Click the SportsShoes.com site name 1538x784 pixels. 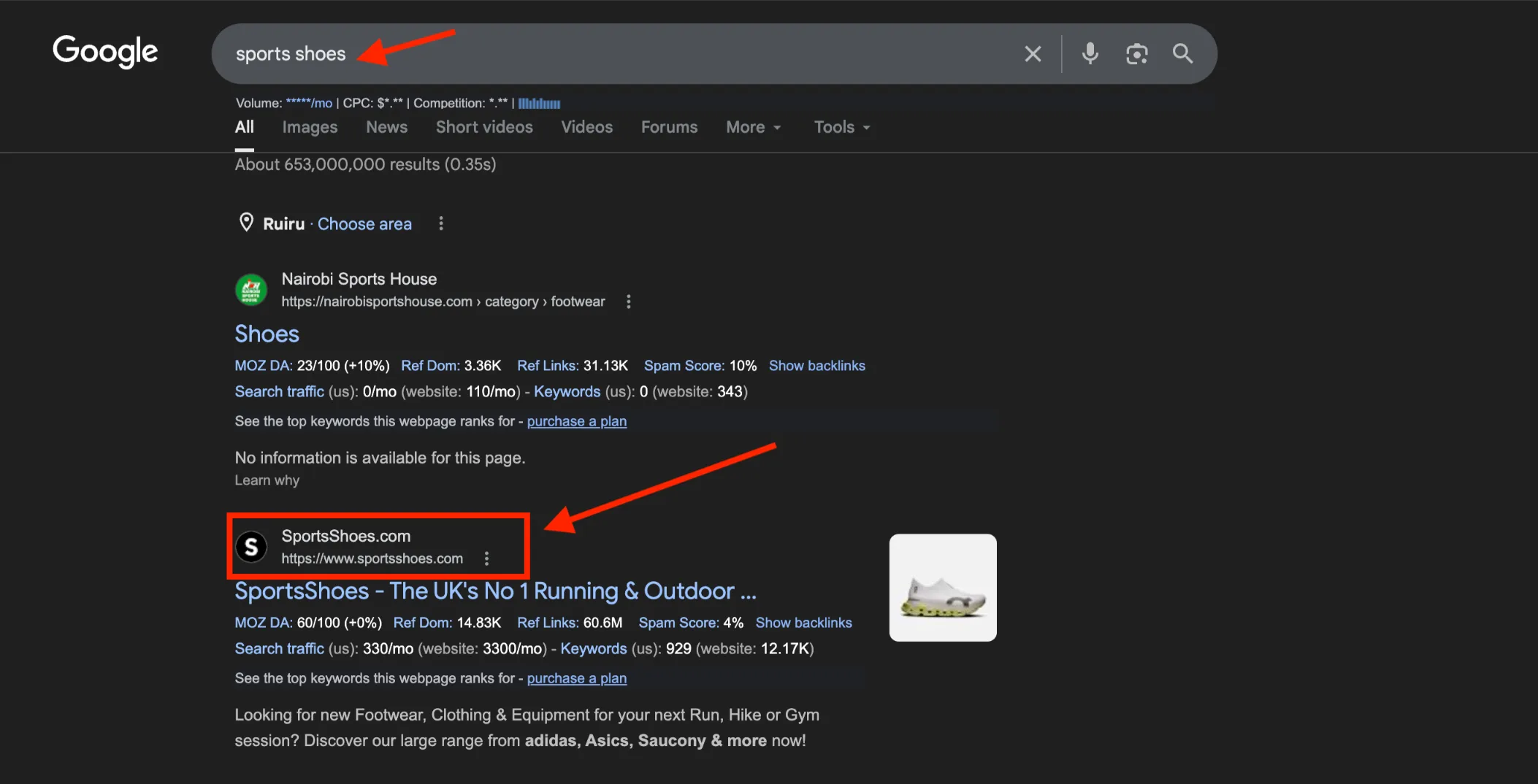[x=346, y=536]
